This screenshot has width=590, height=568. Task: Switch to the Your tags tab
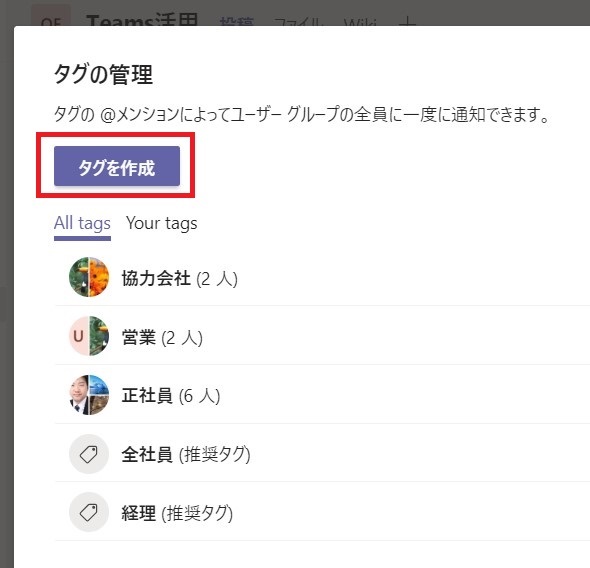point(161,223)
